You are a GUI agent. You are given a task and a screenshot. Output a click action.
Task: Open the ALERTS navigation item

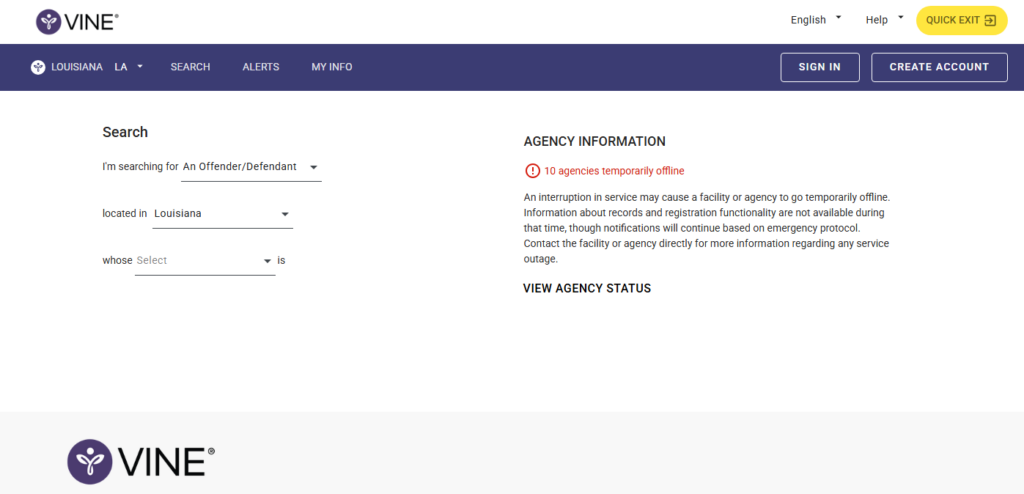click(x=261, y=67)
